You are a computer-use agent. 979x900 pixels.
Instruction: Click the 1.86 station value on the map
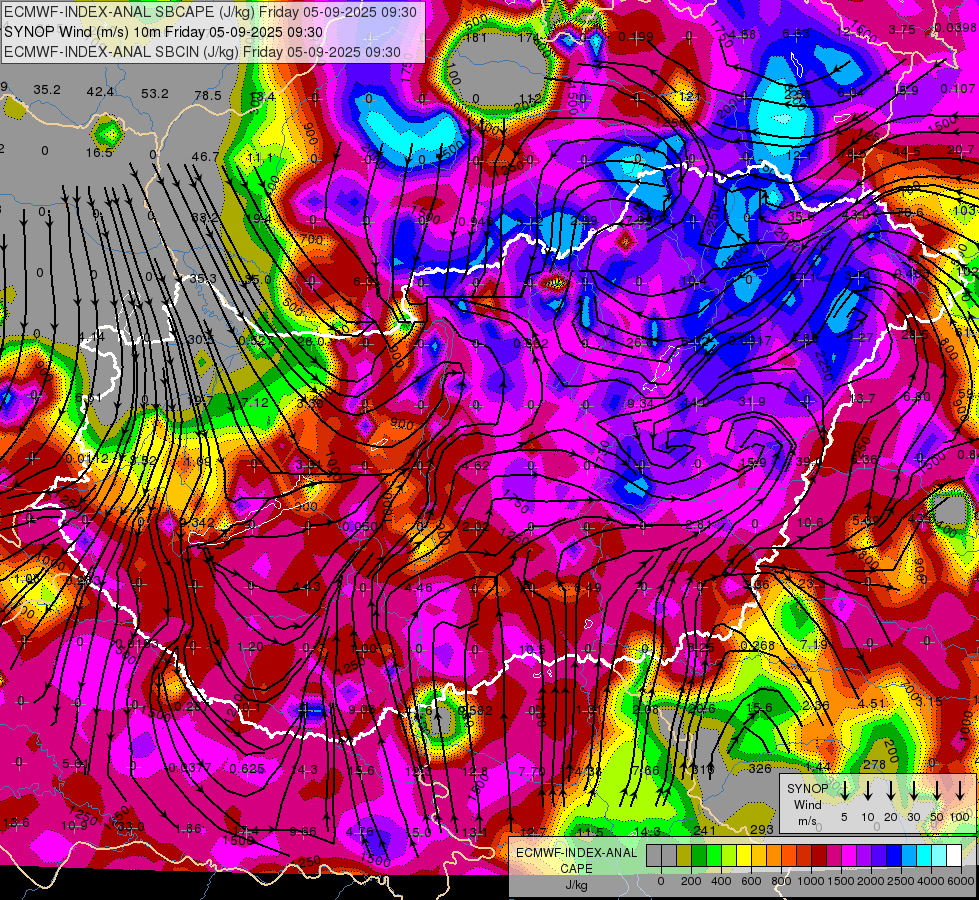coord(189,829)
